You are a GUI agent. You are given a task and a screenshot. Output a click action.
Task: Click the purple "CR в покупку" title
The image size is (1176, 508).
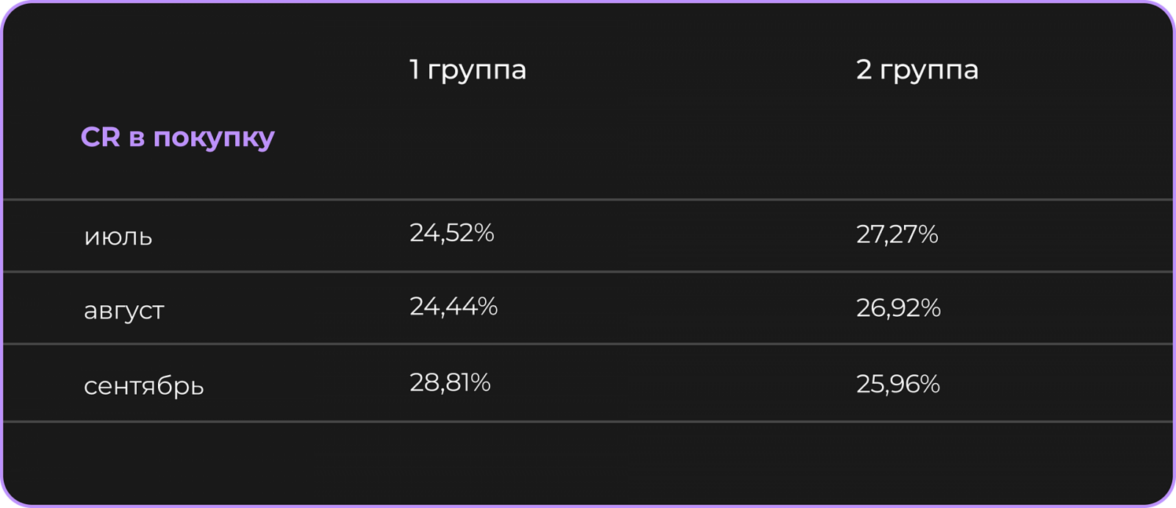177,138
